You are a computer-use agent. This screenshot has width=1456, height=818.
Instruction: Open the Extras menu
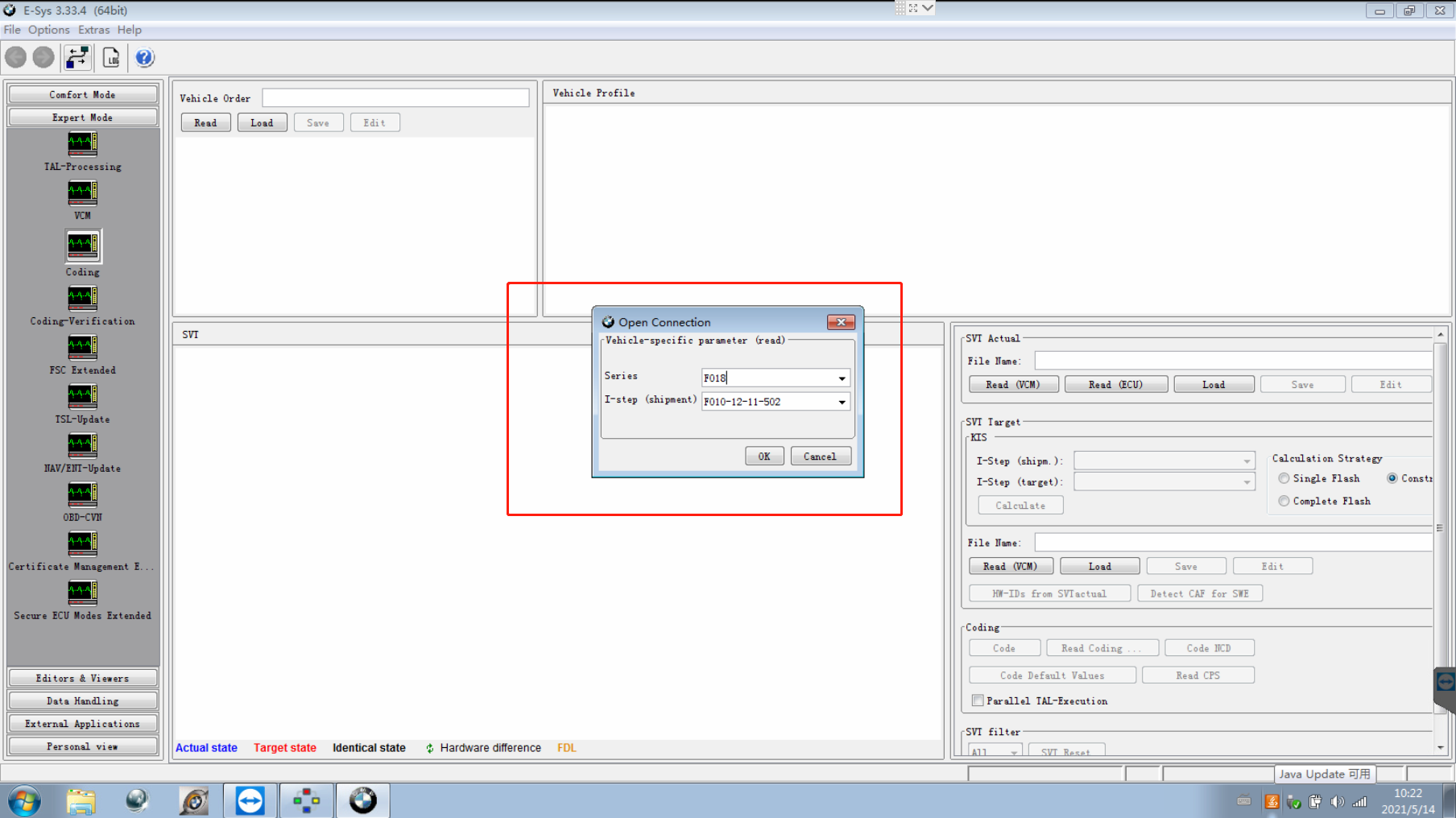[94, 30]
